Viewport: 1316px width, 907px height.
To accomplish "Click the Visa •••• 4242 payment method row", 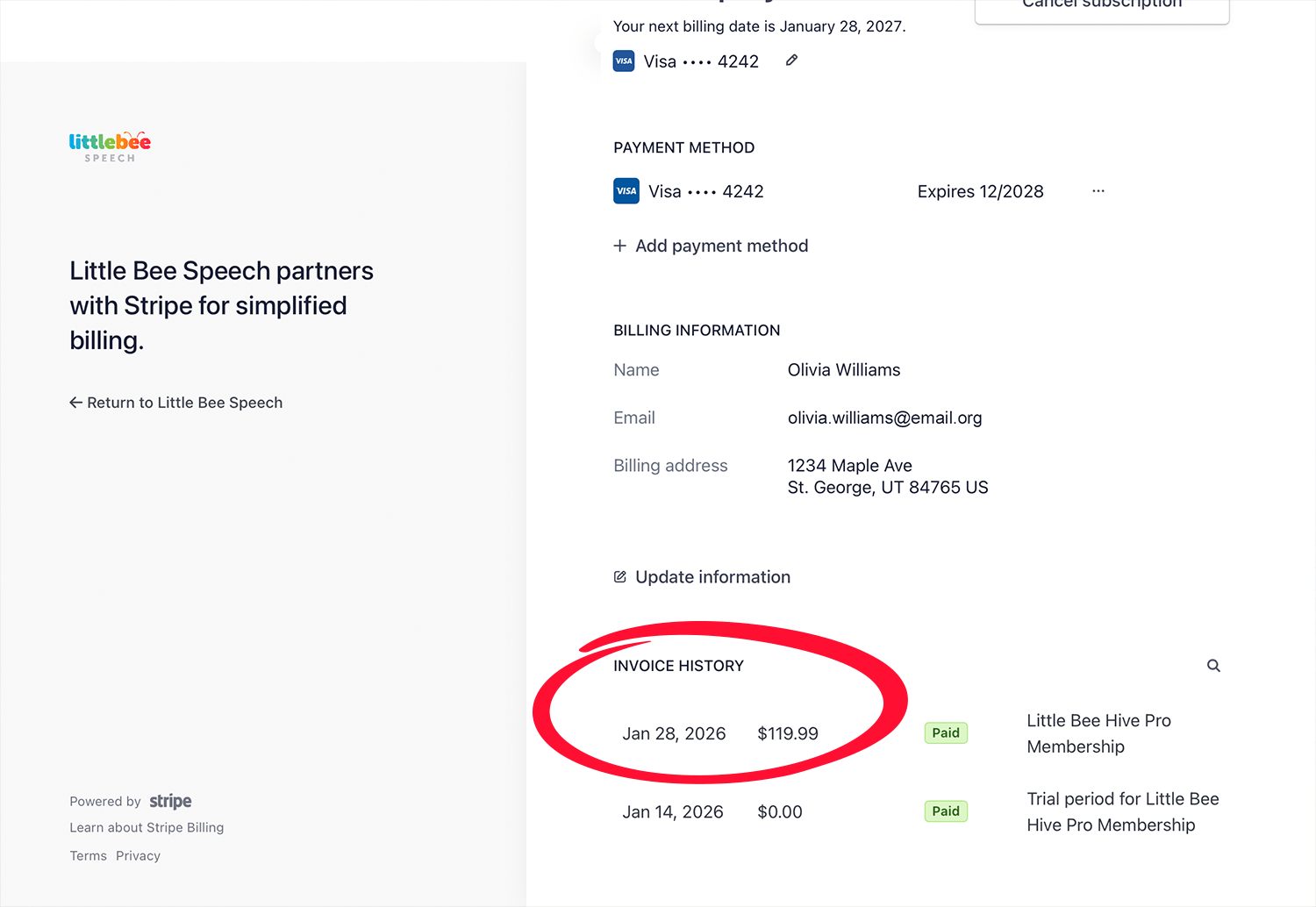I will [860, 191].
